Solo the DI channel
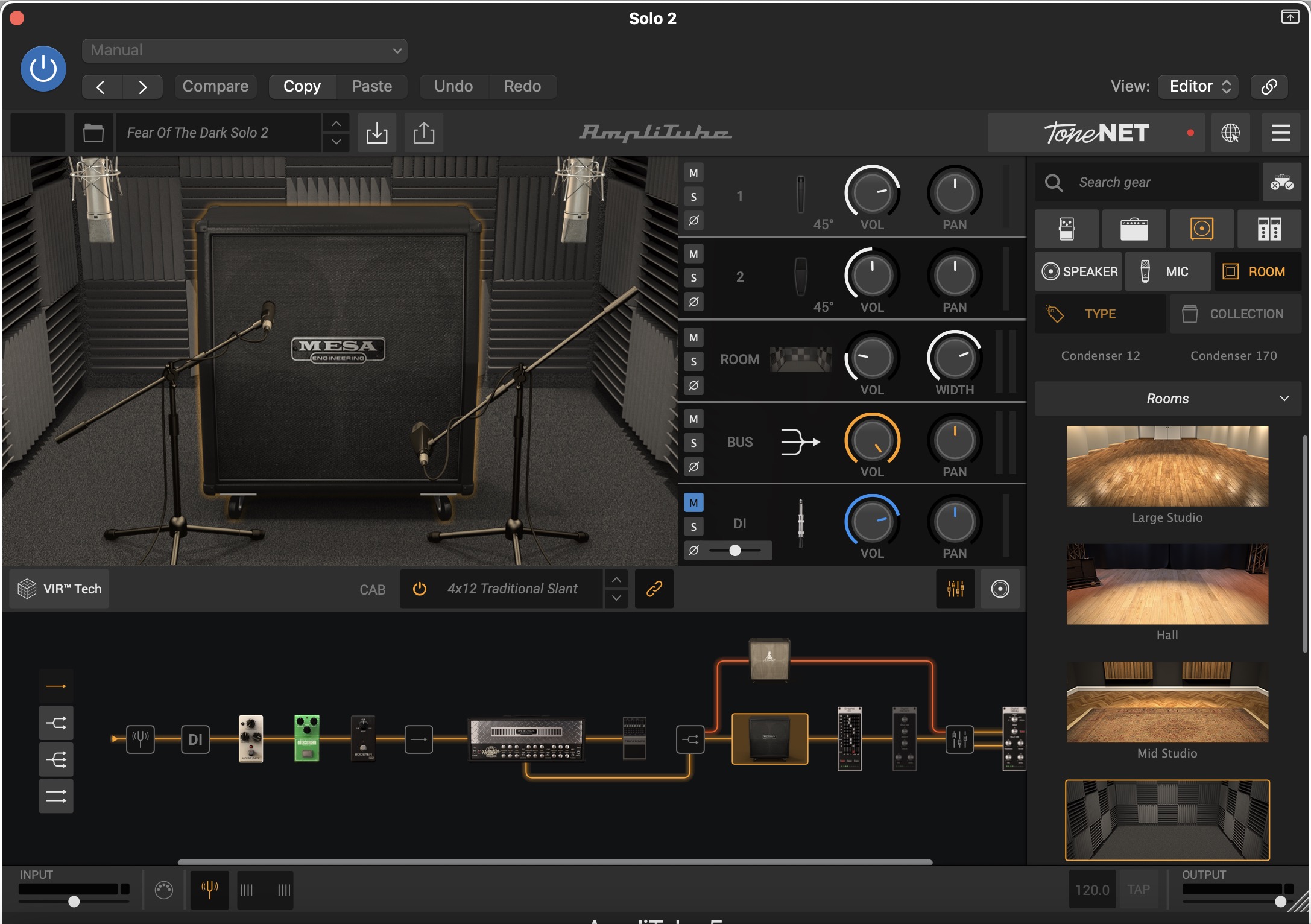 pyautogui.click(x=693, y=527)
